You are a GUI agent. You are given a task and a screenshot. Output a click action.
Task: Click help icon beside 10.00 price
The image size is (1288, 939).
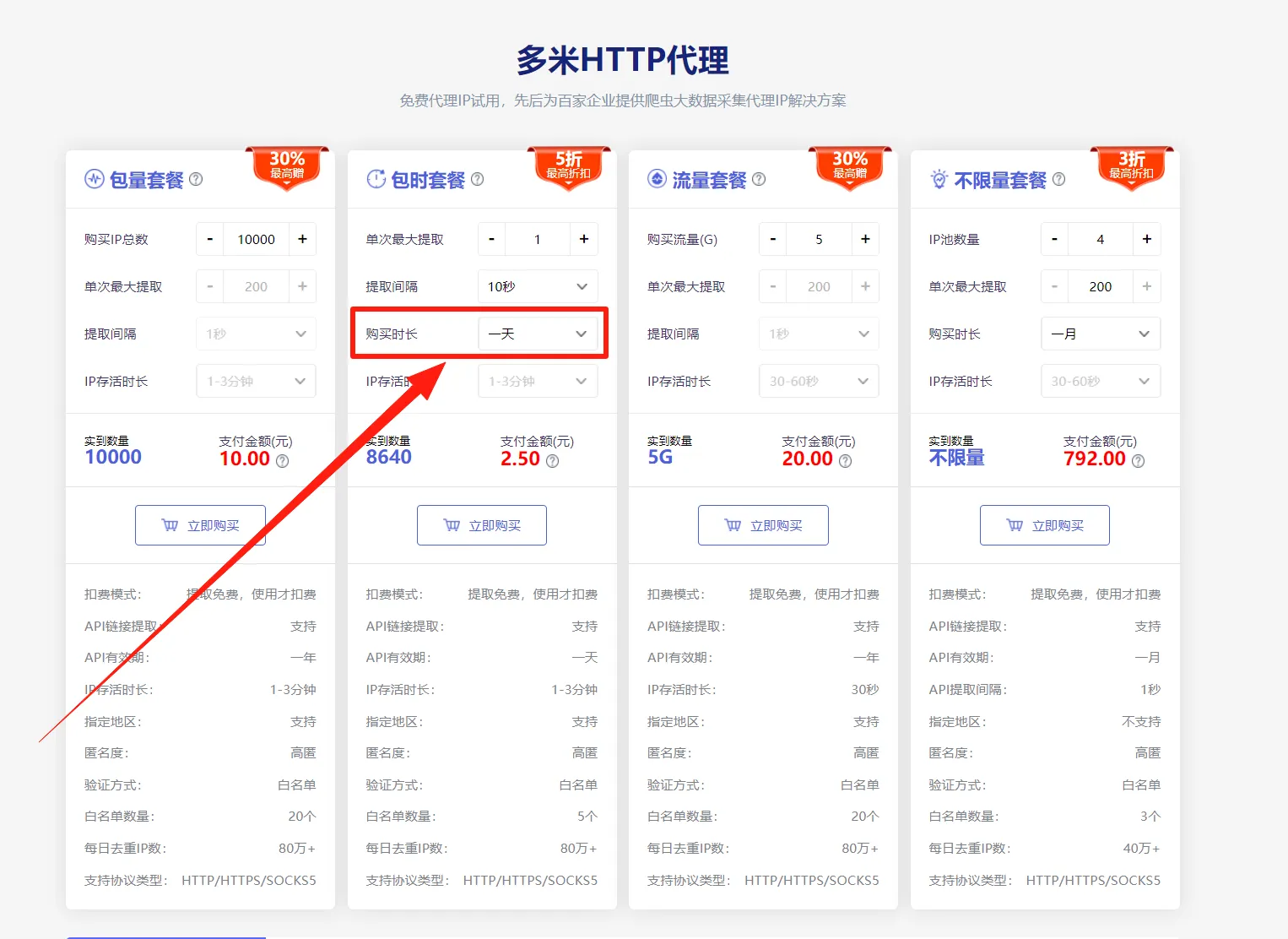(283, 461)
